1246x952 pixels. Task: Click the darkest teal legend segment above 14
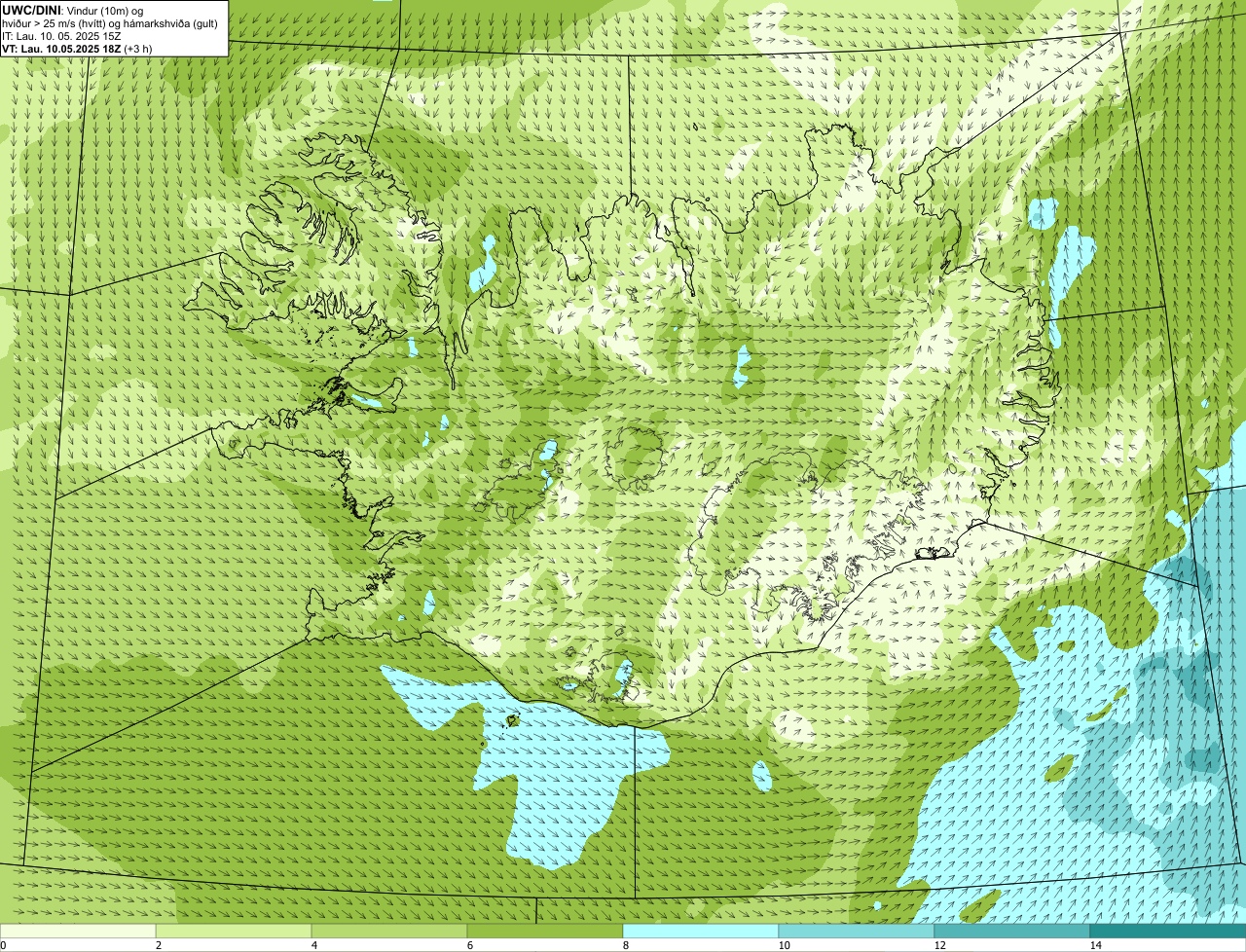pyautogui.click(x=1168, y=931)
